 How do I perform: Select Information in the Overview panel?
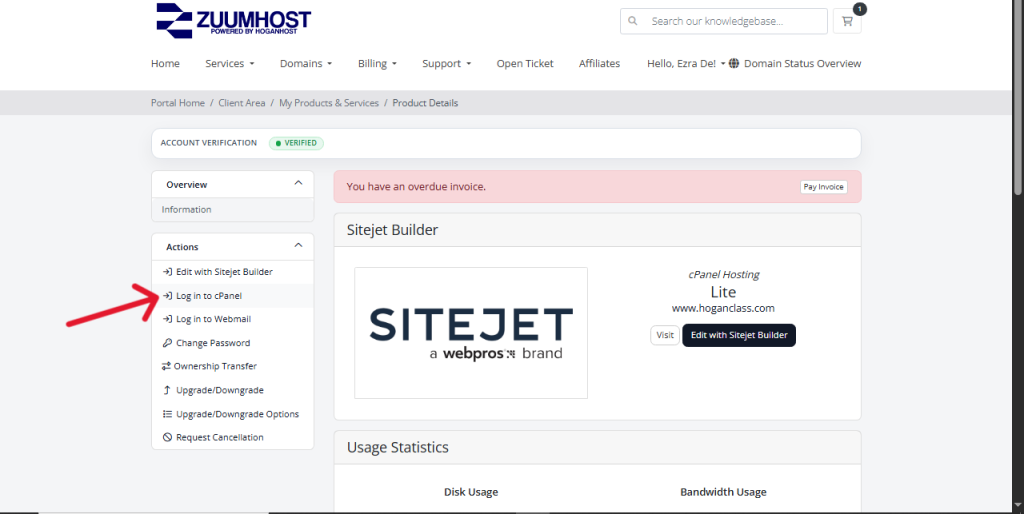click(232, 210)
